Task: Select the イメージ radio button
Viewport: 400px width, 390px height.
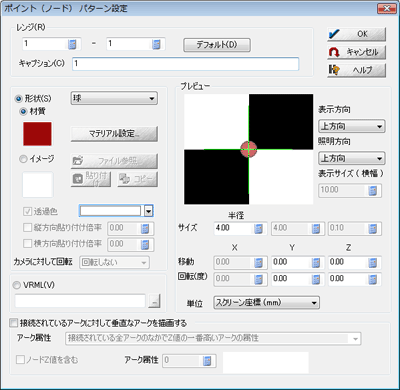Action: (23, 159)
